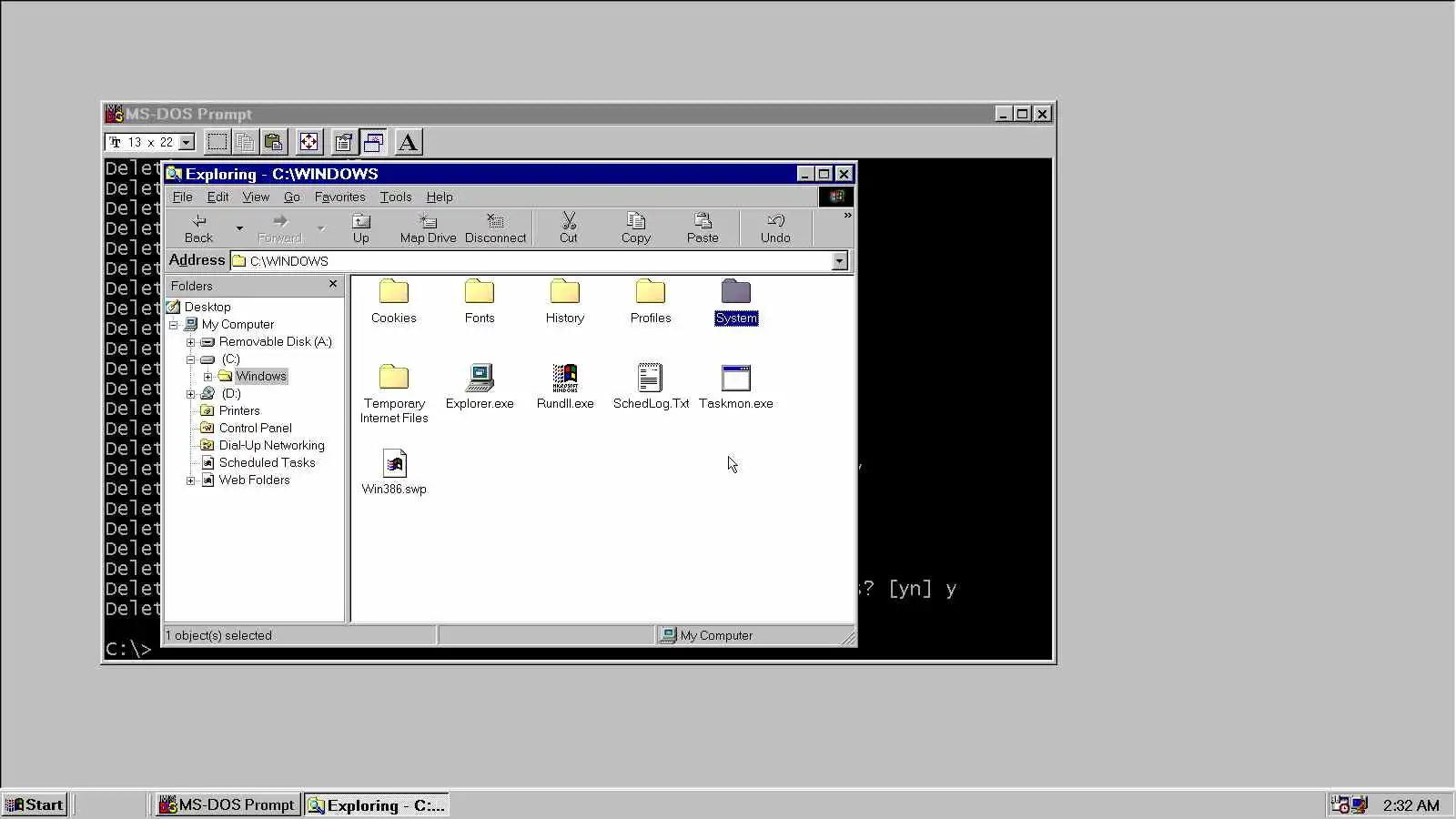Close the Folders pane
This screenshot has height=819, width=1456.
333,285
